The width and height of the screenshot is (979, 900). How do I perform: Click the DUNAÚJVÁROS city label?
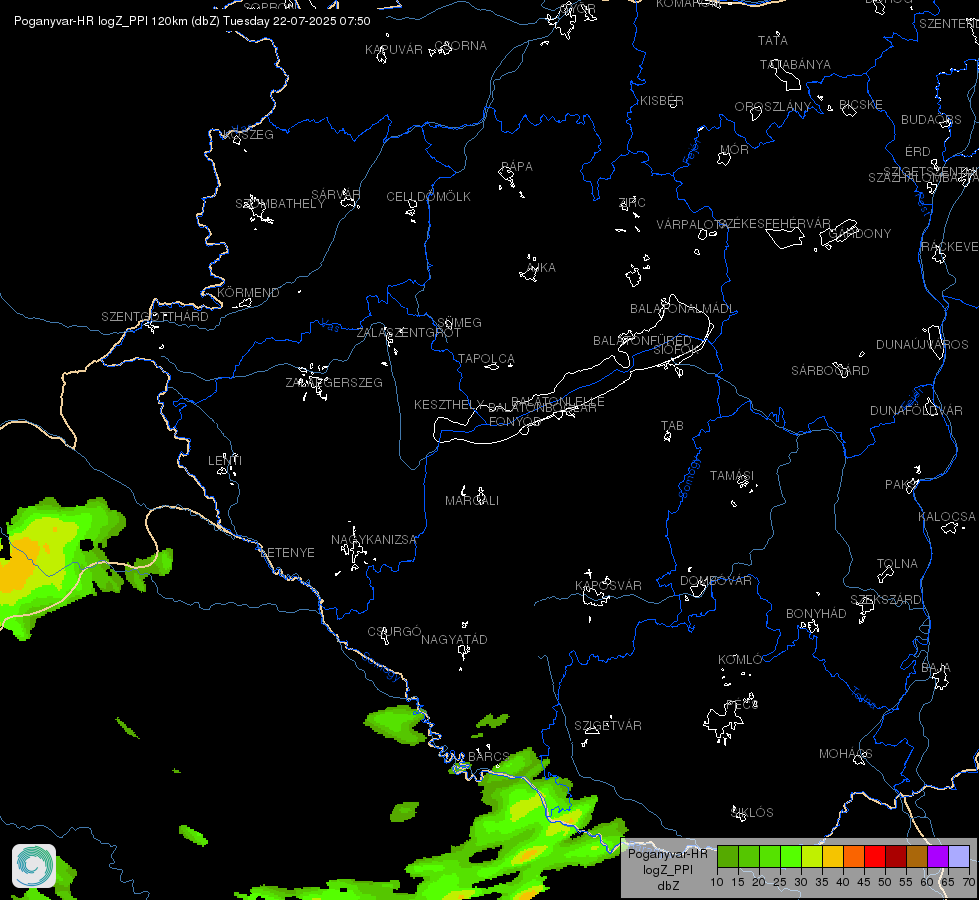[x=922, y=345]
